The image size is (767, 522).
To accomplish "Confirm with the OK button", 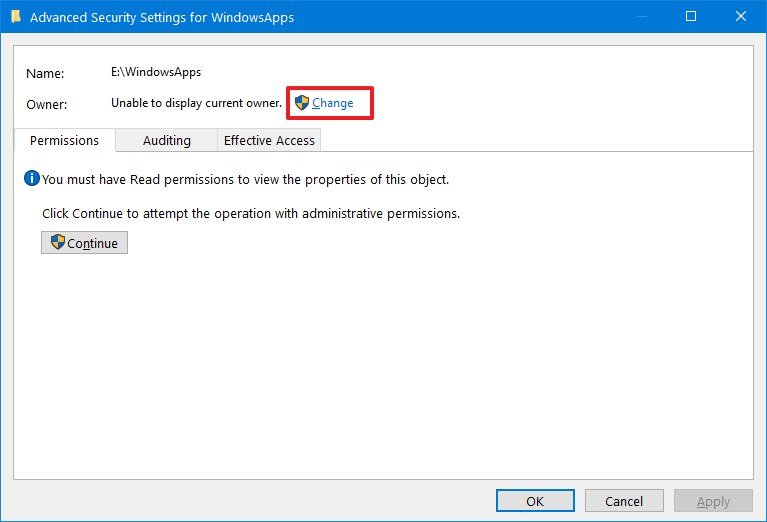I will coord(535,501).
